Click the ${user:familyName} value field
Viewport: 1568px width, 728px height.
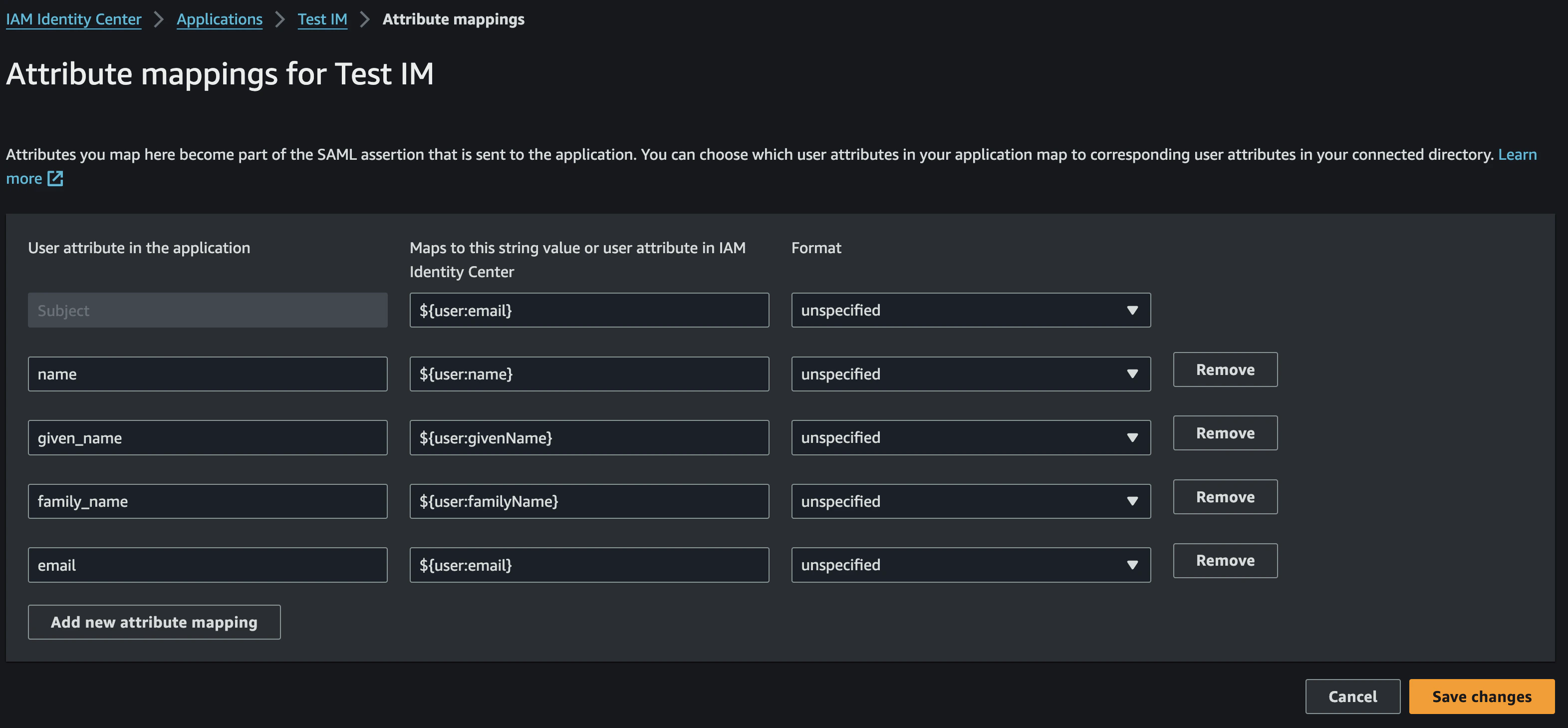coord(588,501)
